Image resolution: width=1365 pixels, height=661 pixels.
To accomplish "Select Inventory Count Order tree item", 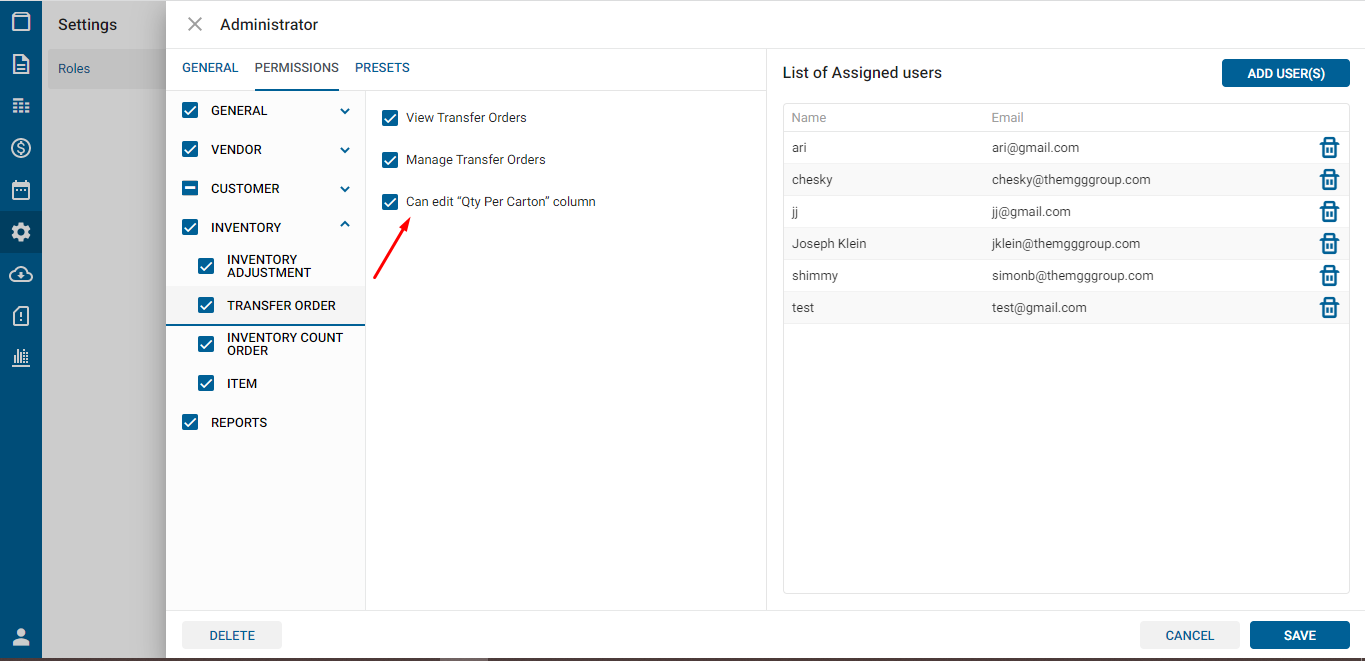I will click(x=284, y=344).
